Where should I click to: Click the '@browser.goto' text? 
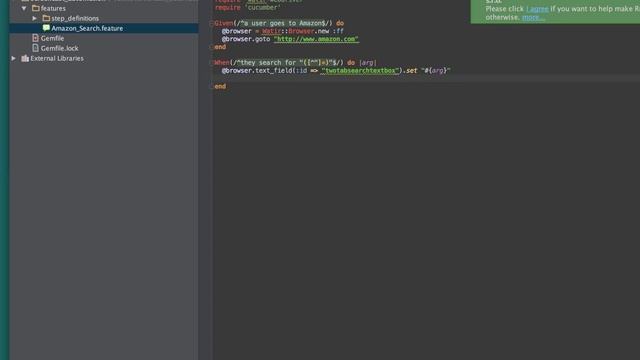click(x=246, y=39)
